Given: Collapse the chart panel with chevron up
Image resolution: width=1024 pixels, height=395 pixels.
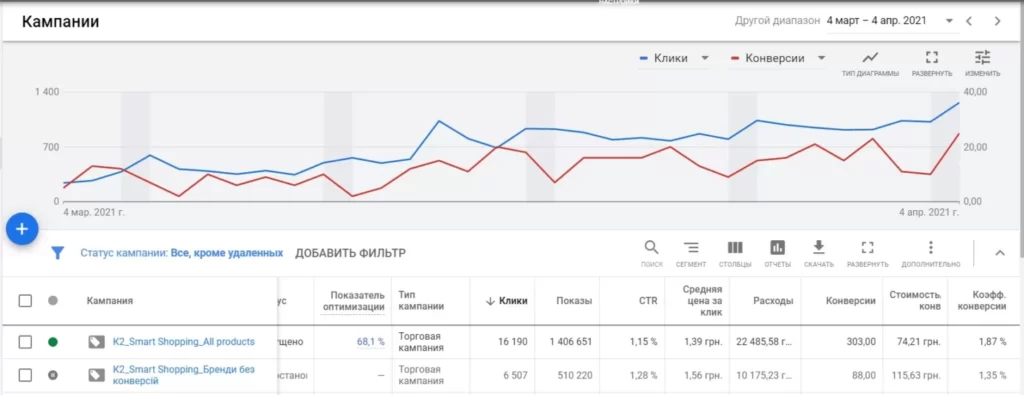Looking at the screenshot, I should coord(999,253).
